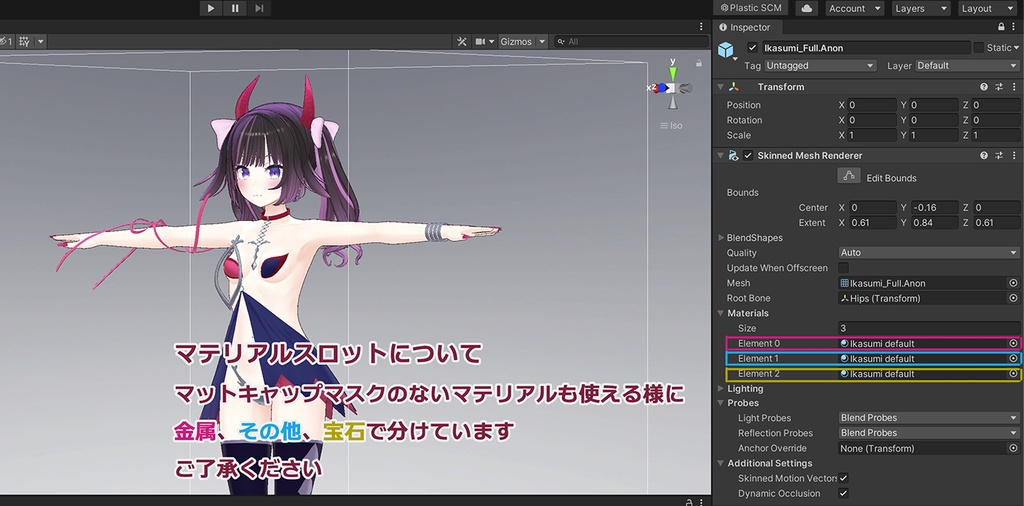Edit the Ikasumi_Full.Anon name field
This screenshot has height=506, width=1024.
865,48
